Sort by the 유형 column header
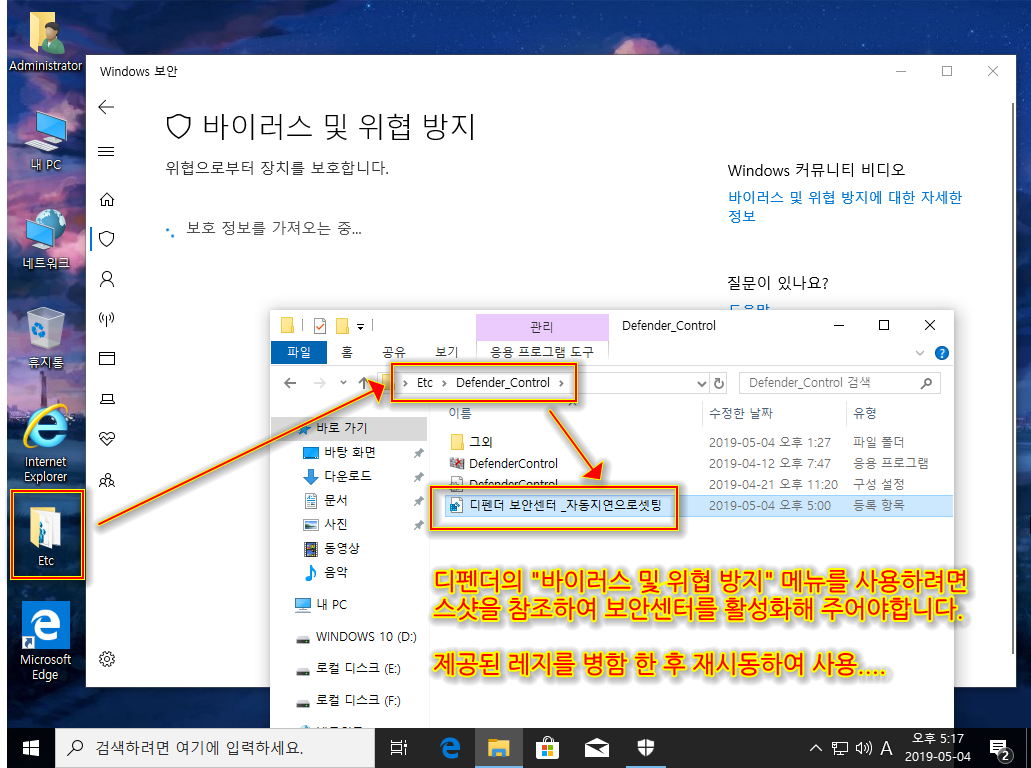Screen dimensions: 1031x768 point(865,414)
